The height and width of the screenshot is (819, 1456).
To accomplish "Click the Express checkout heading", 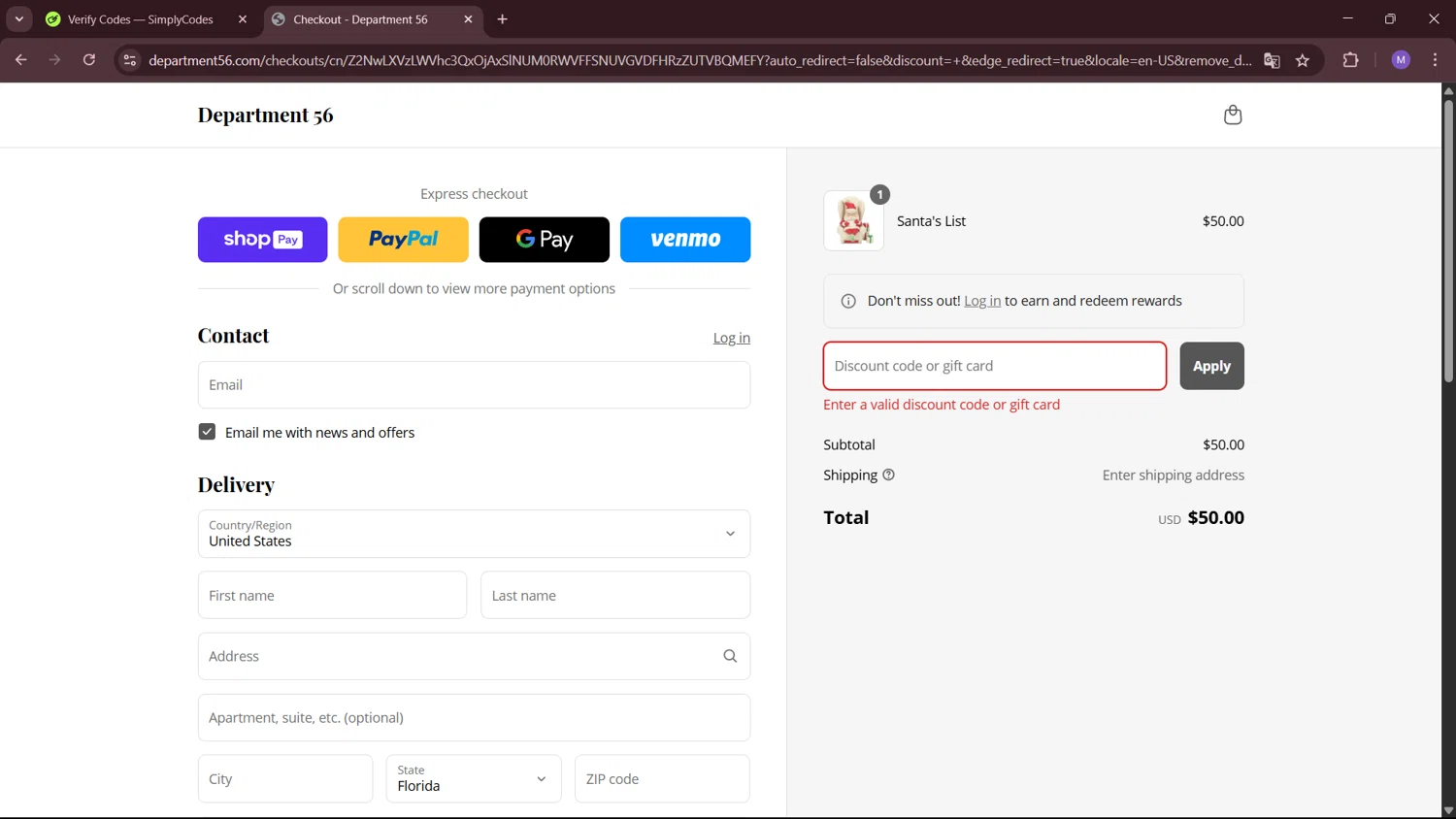I will [x=474, y=194].
